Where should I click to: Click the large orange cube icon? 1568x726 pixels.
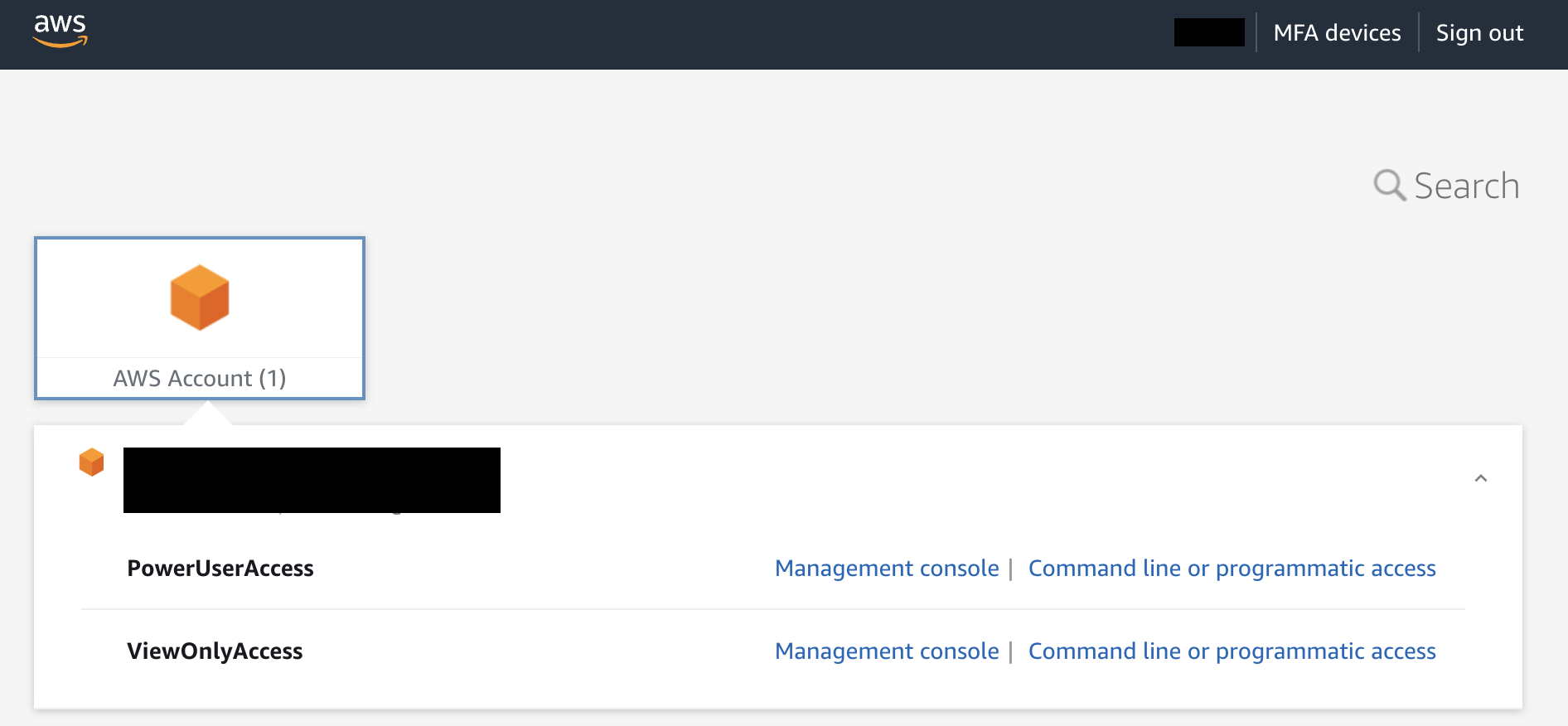200,298
